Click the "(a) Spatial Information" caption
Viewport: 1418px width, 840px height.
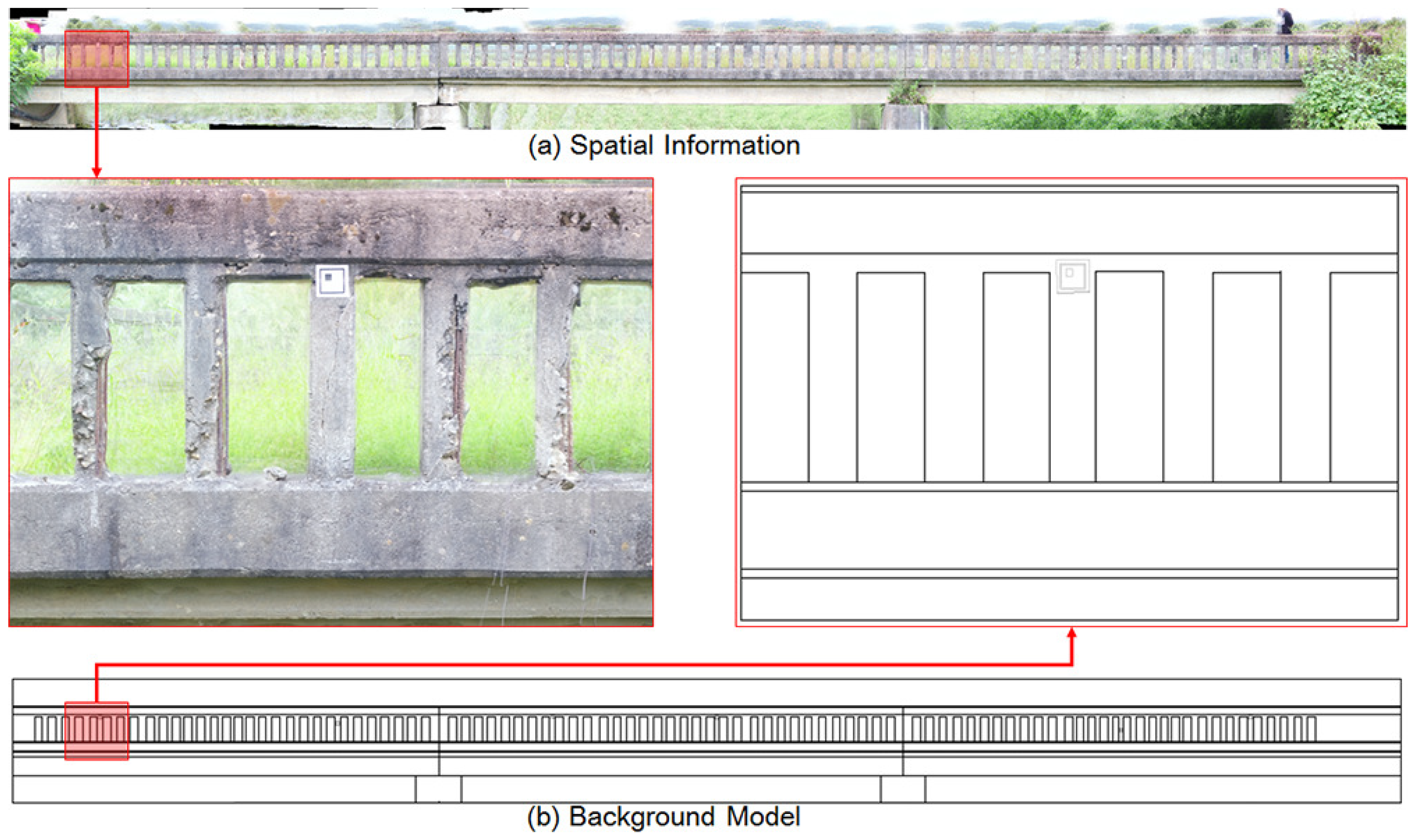[664, 146]
